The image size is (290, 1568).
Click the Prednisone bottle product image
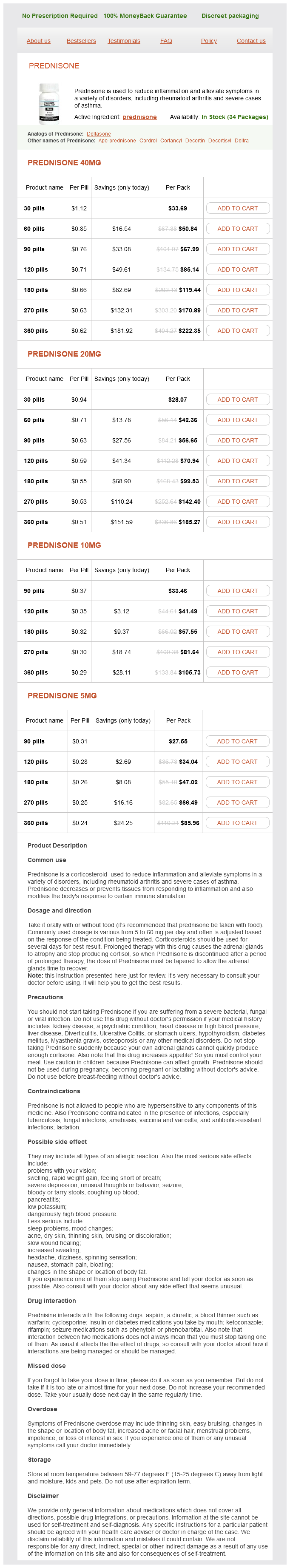click(x=49, y=103)
